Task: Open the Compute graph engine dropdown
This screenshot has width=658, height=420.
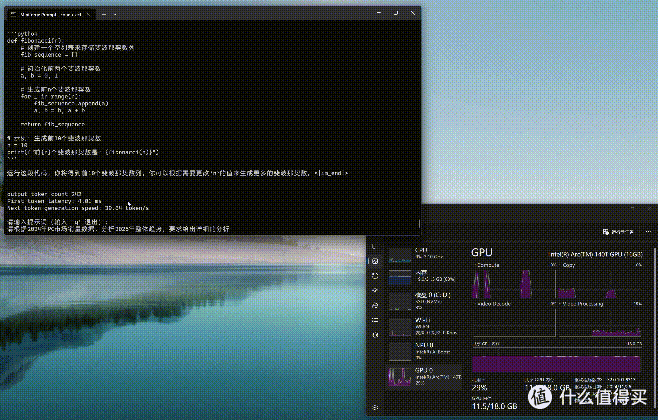Action: (x=488, y=265)
